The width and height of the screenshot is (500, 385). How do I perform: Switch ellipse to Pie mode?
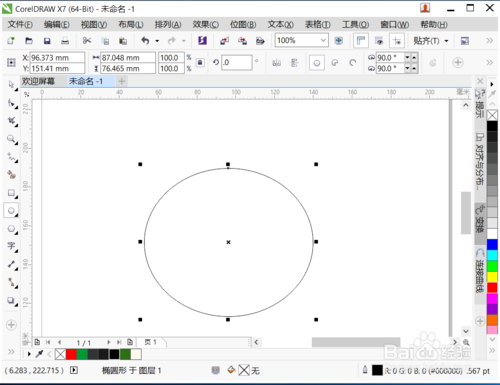coord(335,62)
